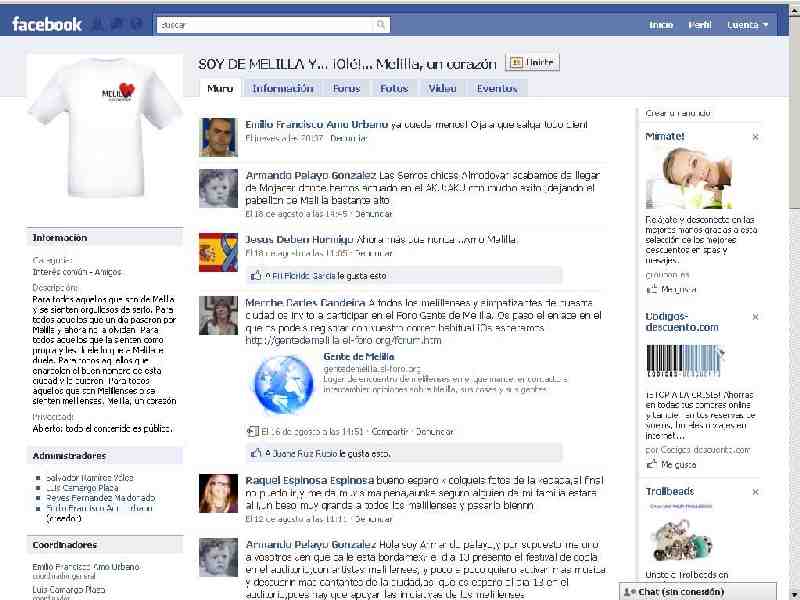800x600 pixels.
Task: Open administrator Reyes Fernandez Maldonado link
Action: 101,497
